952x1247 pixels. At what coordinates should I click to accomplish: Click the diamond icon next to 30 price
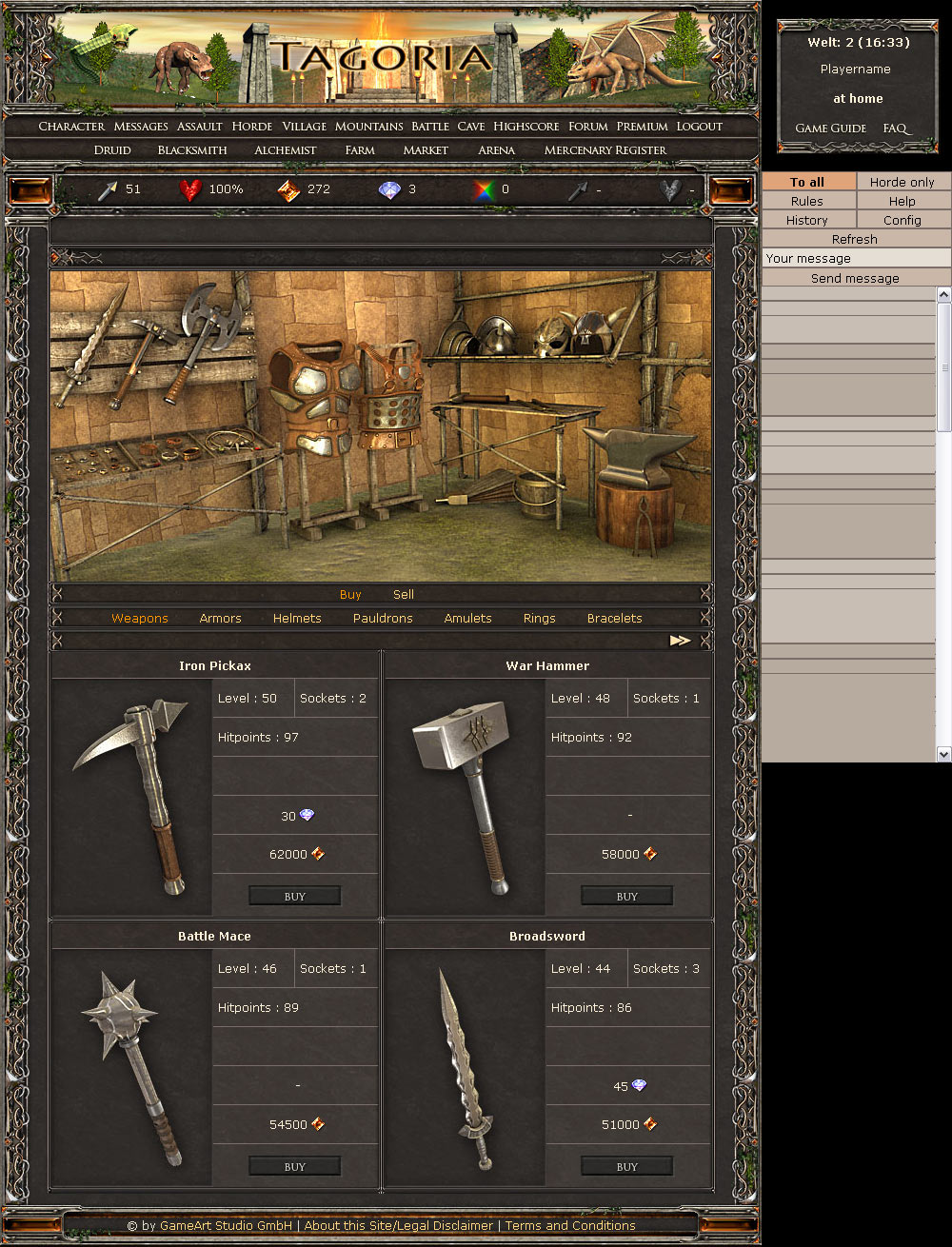click(307, 815)
